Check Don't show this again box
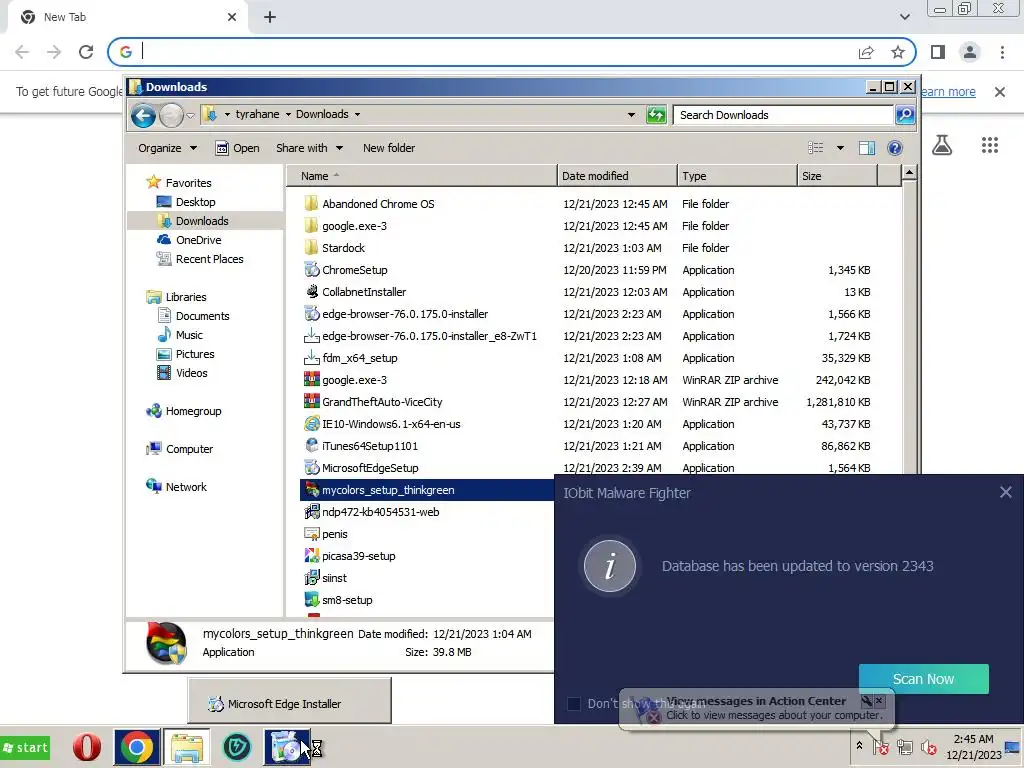Image resolution: width=1024 pixels, height=768 pixels. pyautogui.click(x=574, y=704)
